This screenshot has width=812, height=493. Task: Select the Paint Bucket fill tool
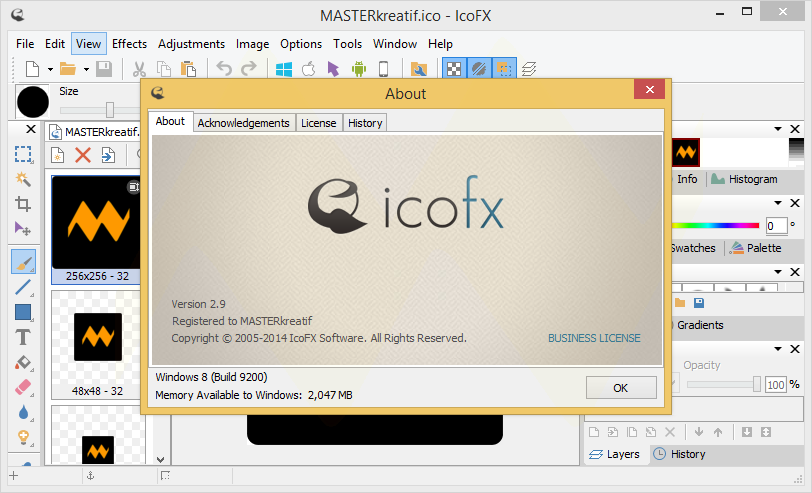[x=23, y=362]
